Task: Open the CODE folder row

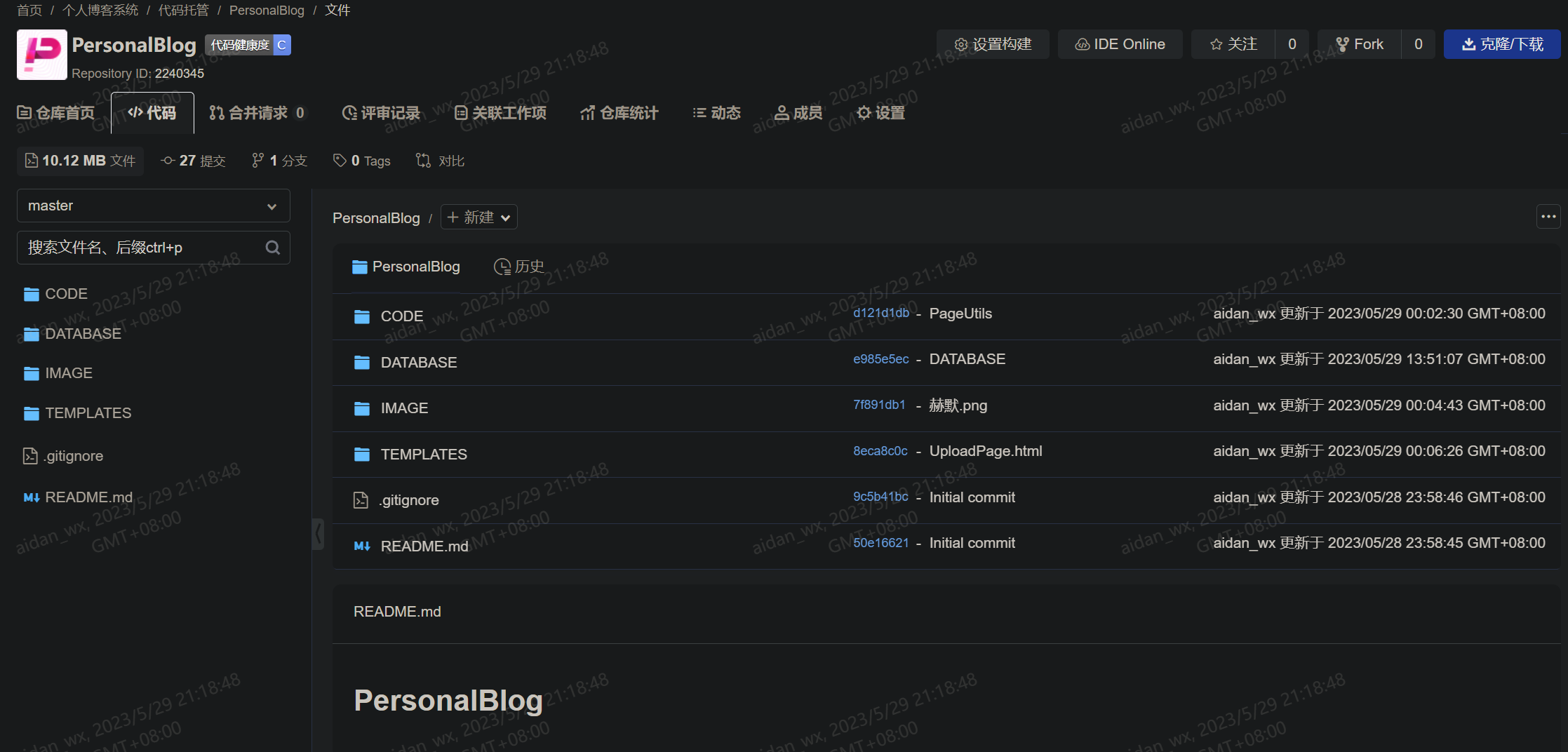Action: [x=947, y=316]
